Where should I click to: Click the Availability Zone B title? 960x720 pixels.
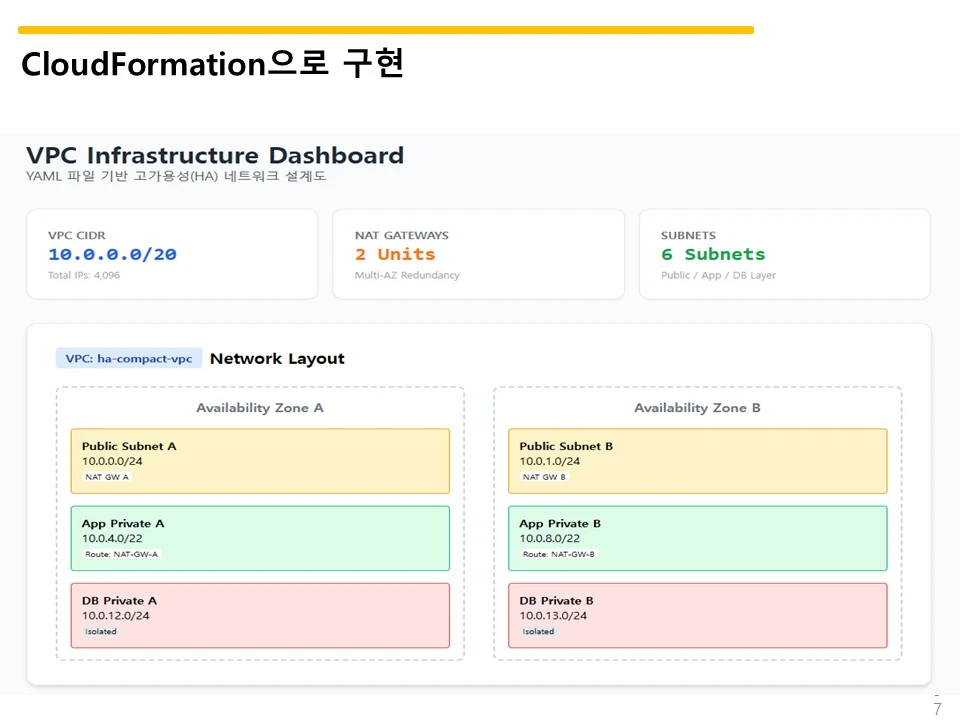coord(697,408)
